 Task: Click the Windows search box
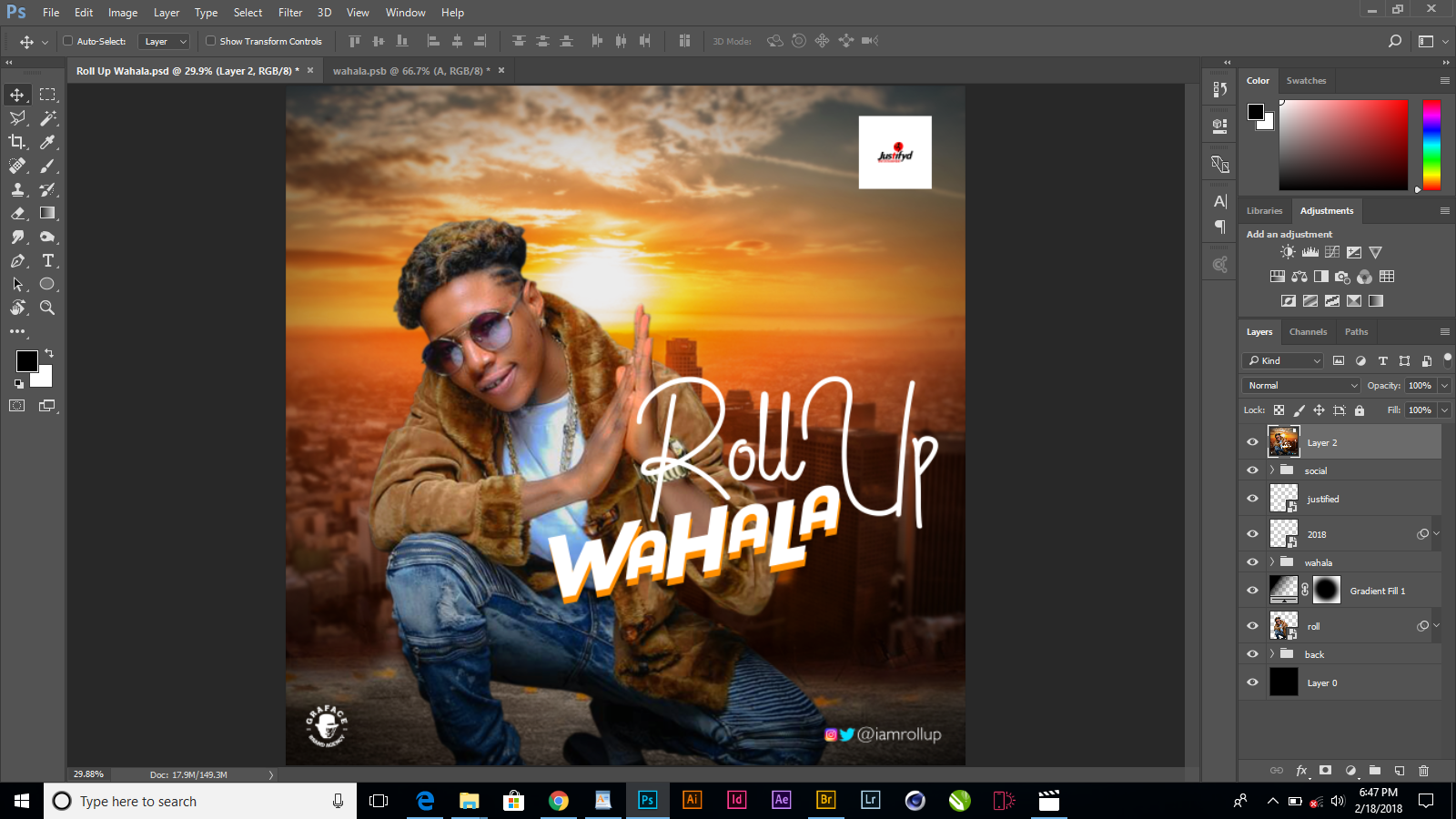[x=200, y=801]
